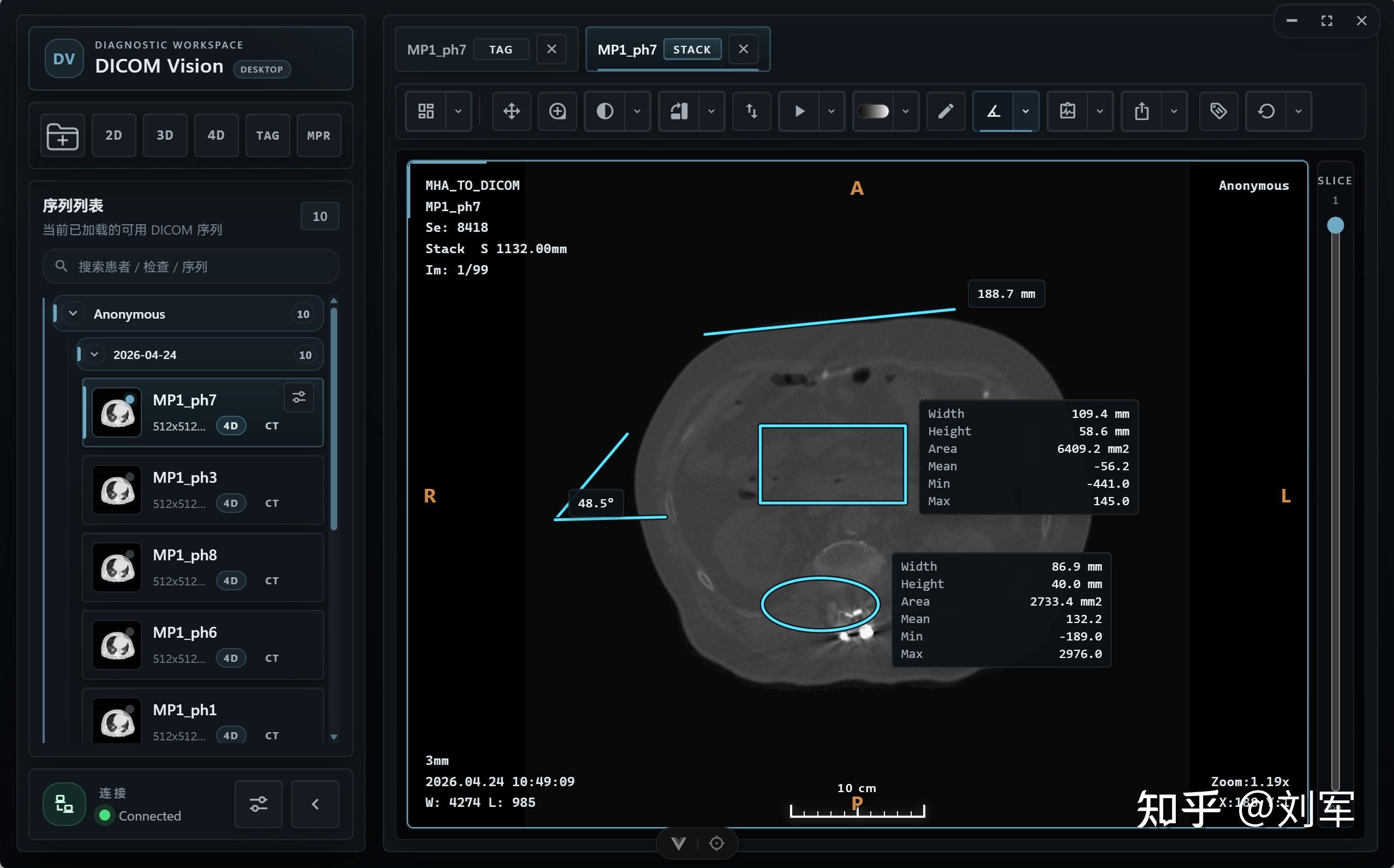Open the playback options dropdown

click(831, 111)
